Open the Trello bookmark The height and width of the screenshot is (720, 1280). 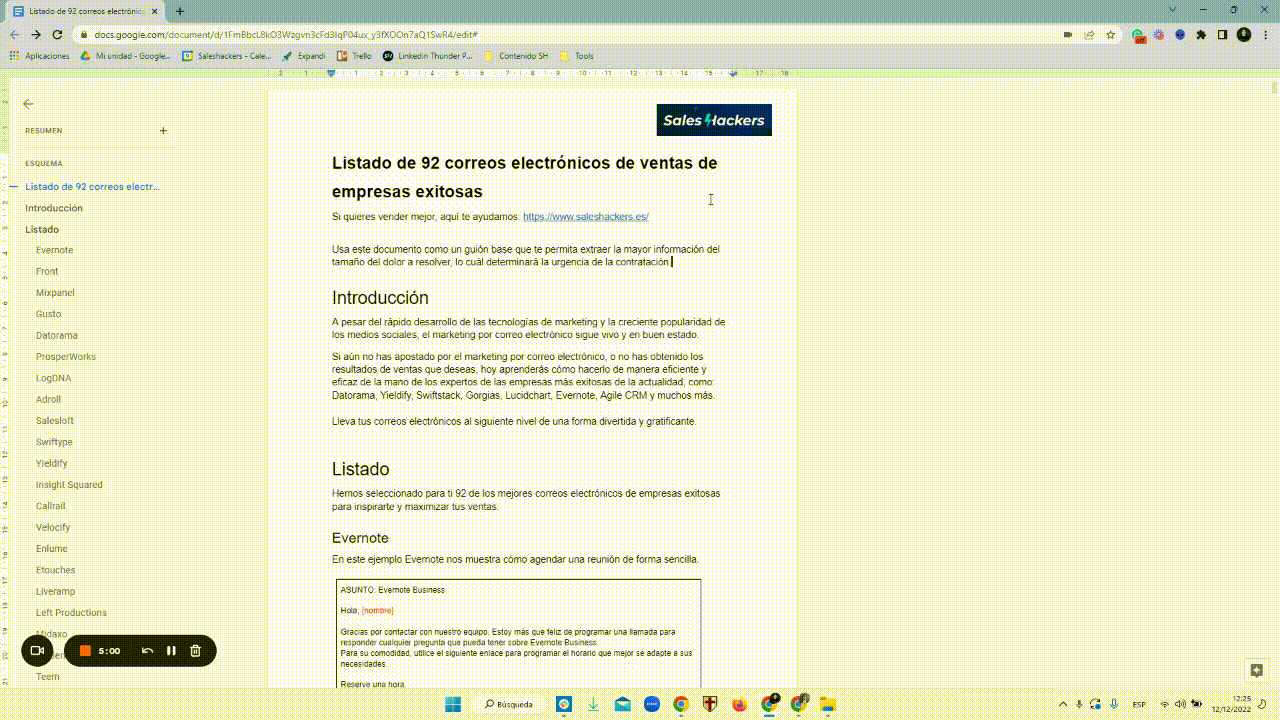(x=354, y=56)
